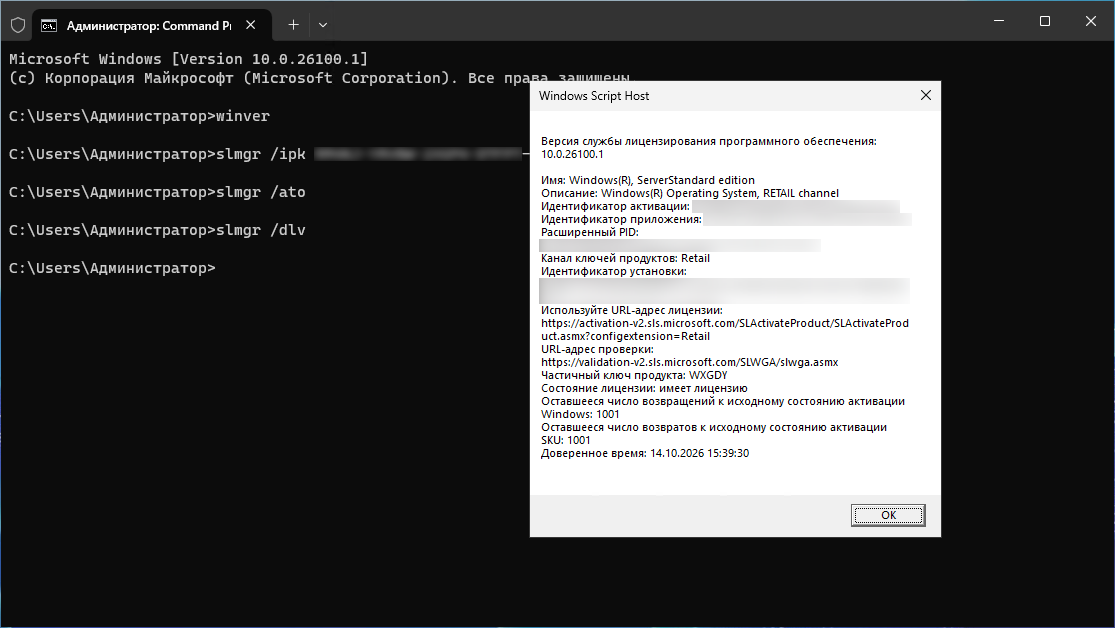Click the shield icon in title bar
Screen dimensions: 1115x628
(x=18, y=26)
